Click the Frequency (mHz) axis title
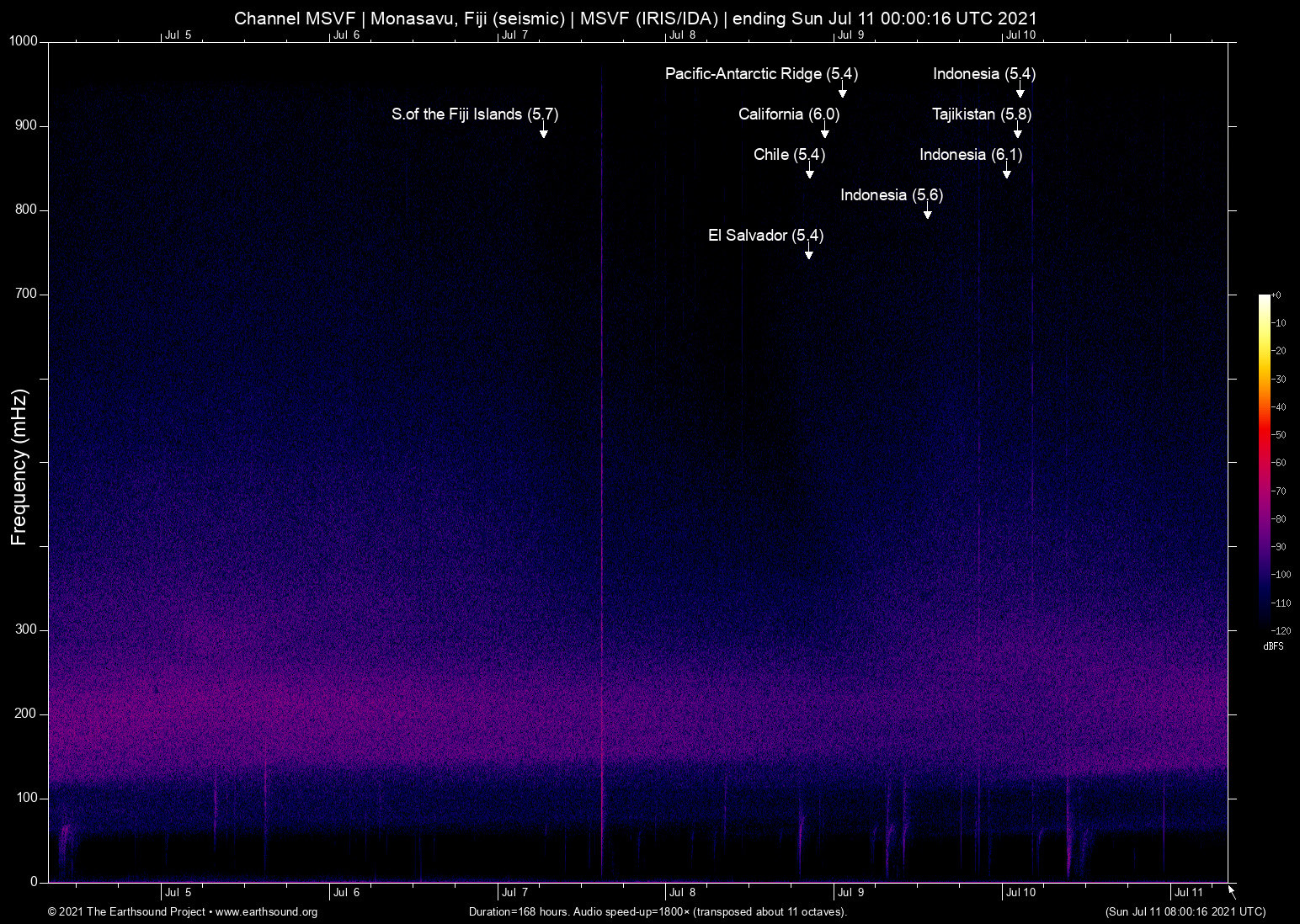 click(19, 467)
